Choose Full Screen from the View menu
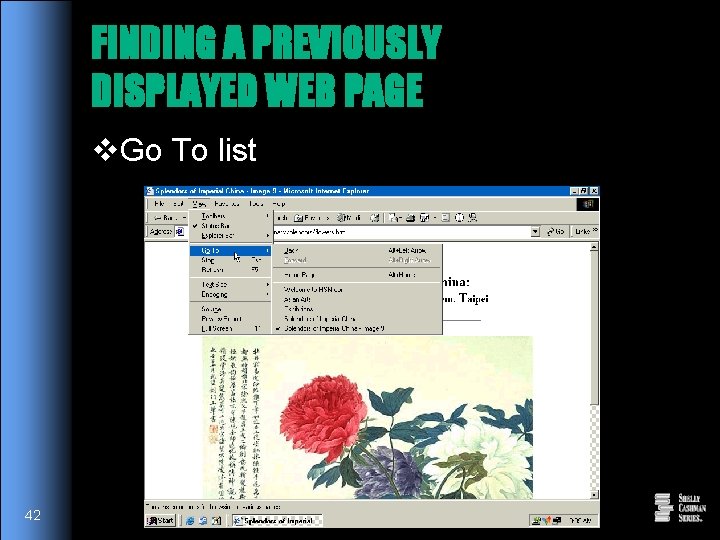This screenshot has width=720, height=540. coord(231,329)
